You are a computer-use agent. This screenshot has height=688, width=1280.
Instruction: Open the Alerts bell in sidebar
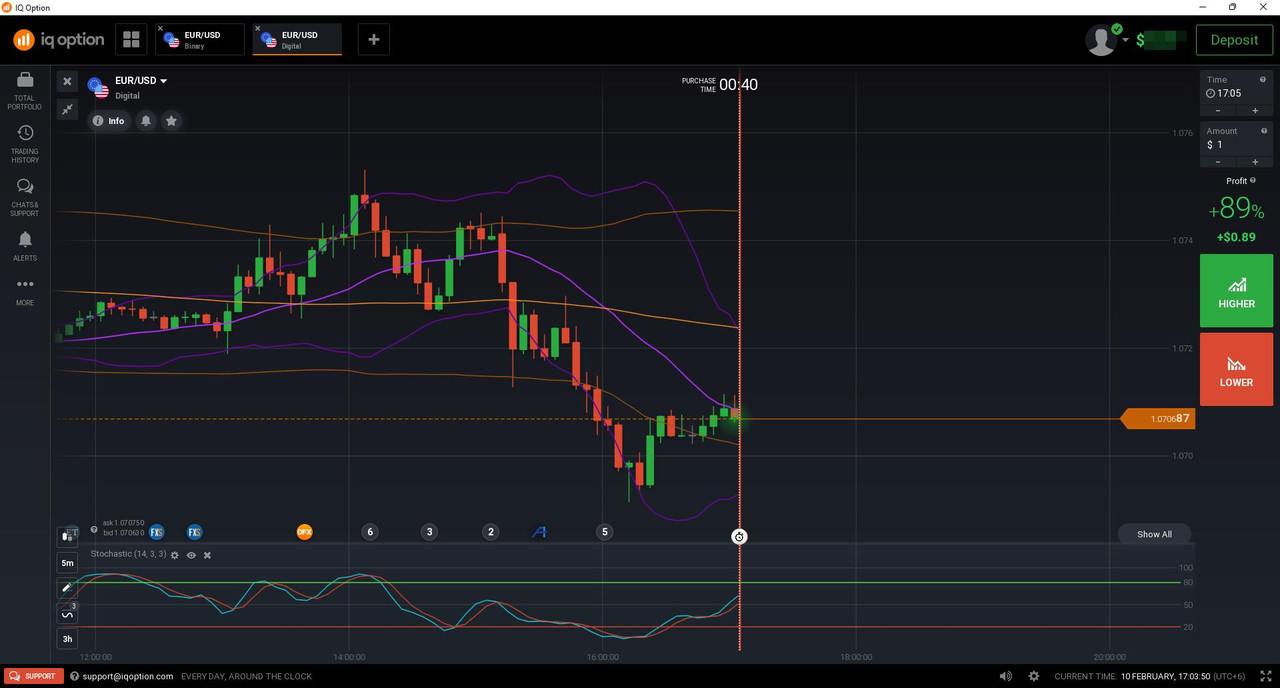pyautogui.click(x=25, y=246)
